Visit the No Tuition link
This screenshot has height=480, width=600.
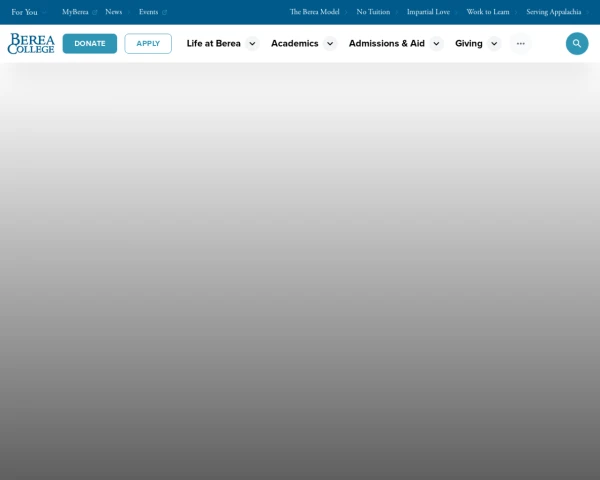coord(373,12)
